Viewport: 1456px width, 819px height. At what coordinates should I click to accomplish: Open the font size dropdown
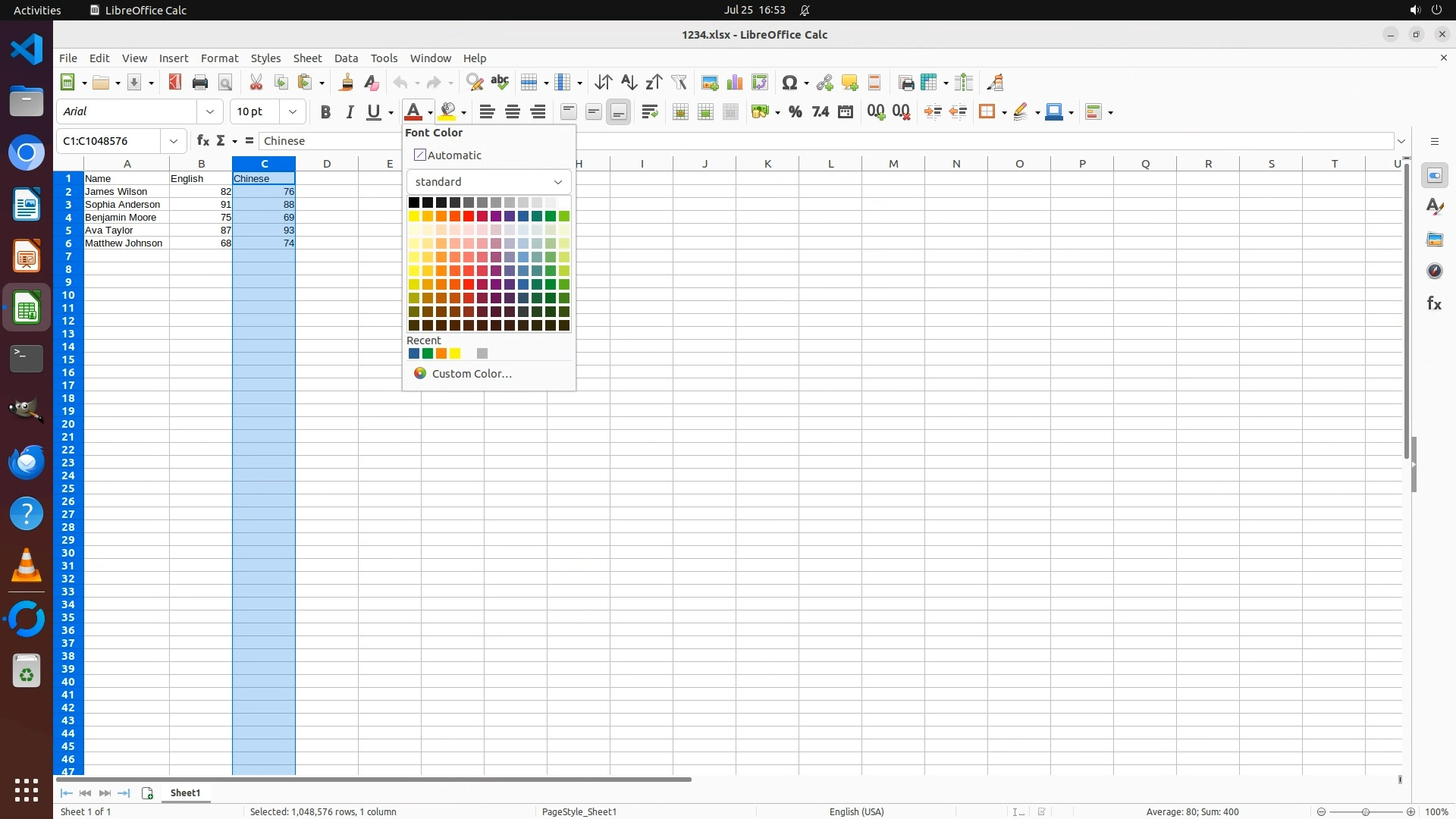point(292,111)
